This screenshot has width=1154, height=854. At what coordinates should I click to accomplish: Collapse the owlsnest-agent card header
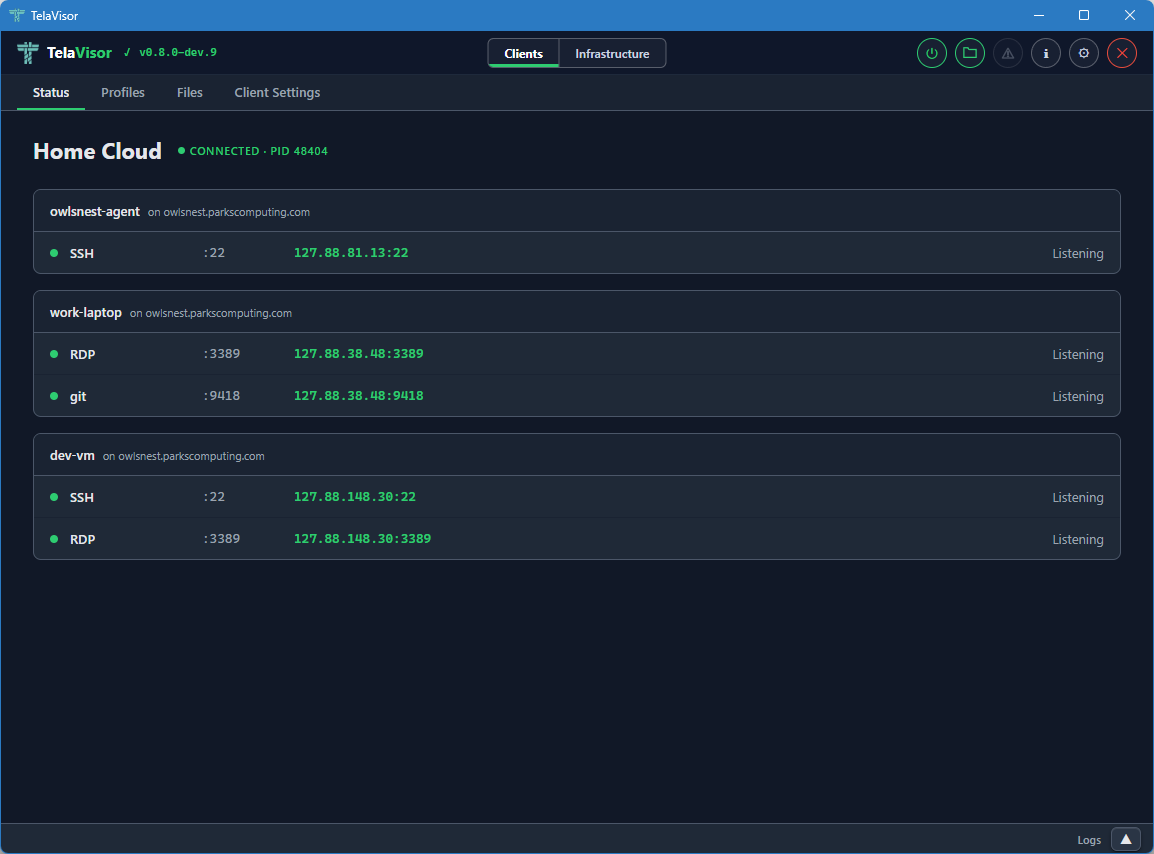coord(577,211)
